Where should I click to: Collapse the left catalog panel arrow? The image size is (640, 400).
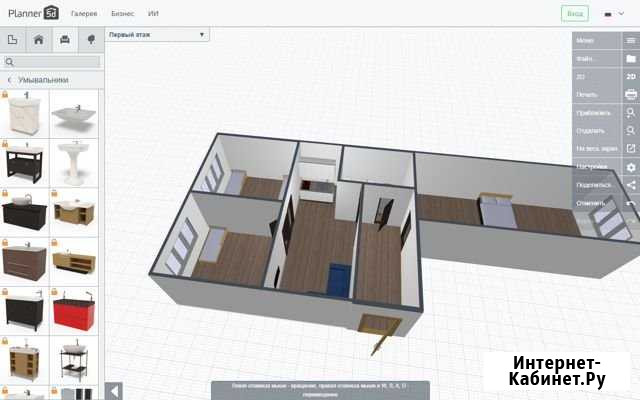114,391
